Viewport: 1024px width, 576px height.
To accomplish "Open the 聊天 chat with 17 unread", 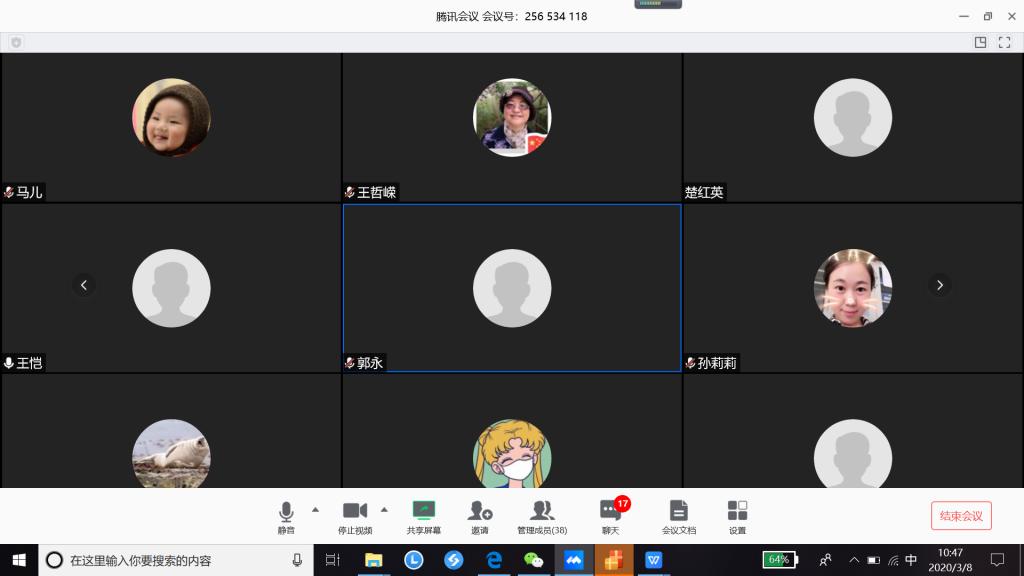I will click(610, 516).
